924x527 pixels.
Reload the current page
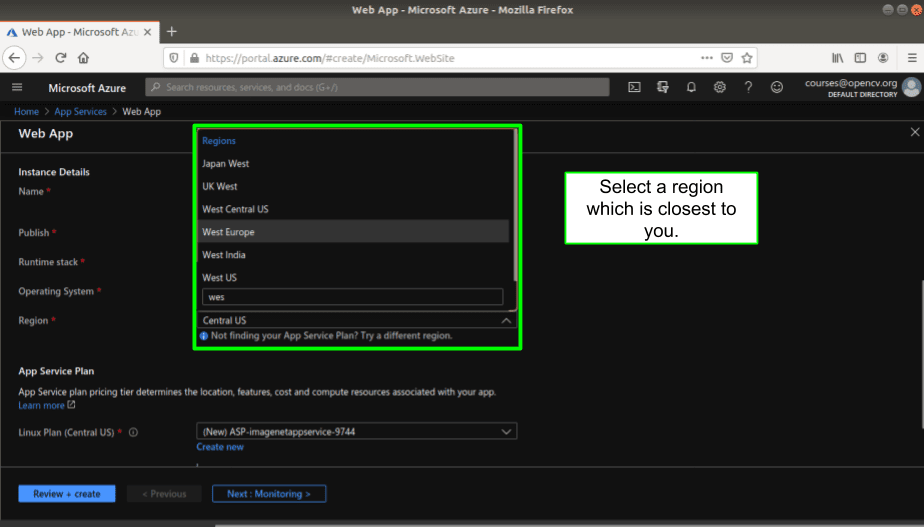coord(60,58)
